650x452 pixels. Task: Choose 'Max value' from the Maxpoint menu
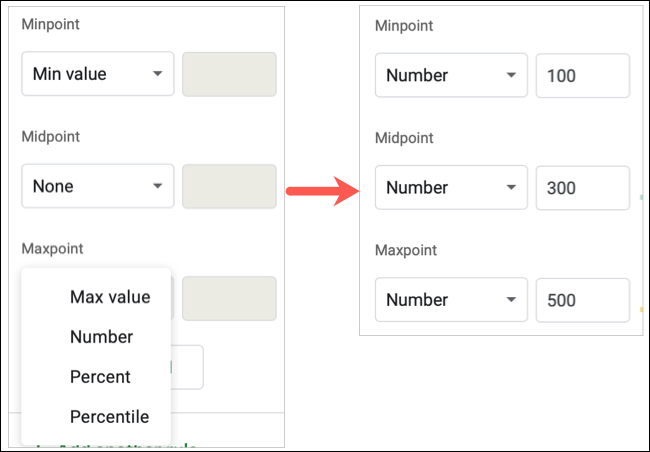click(110, 297)
